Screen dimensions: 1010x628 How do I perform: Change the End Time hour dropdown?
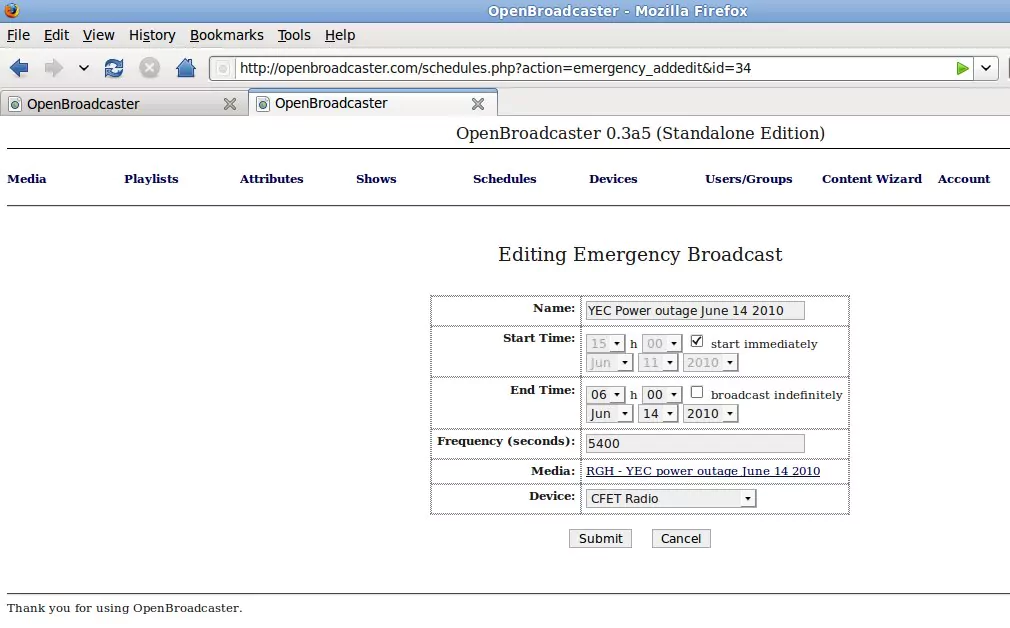[x=605, y=394]
